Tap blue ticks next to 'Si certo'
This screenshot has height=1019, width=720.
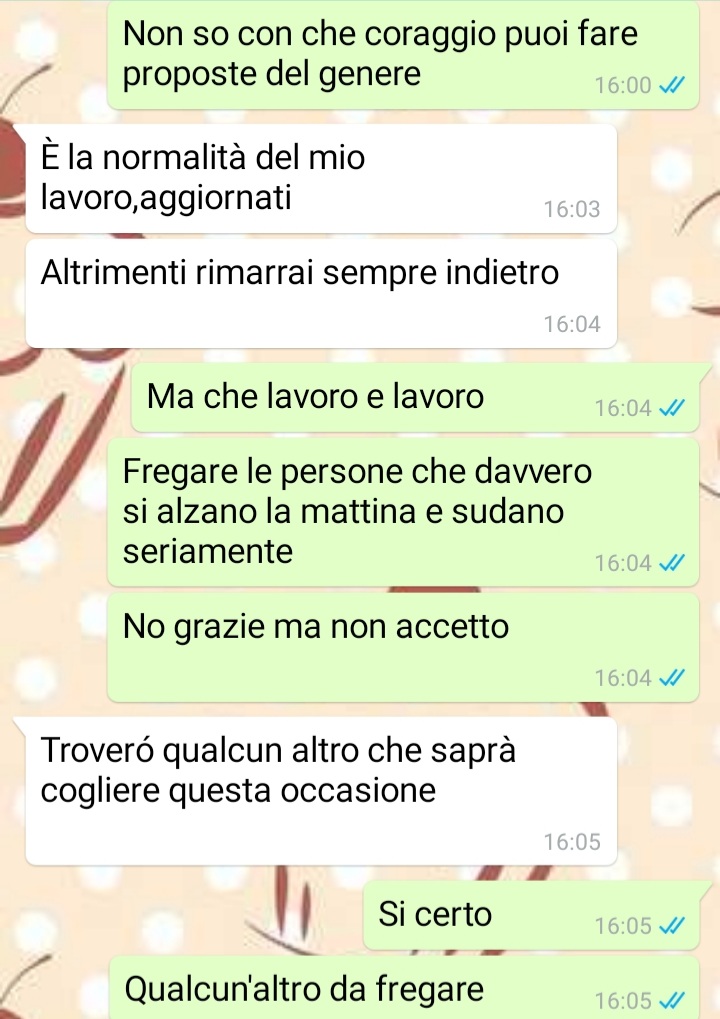pyautogui.click(x=672, y=925)
